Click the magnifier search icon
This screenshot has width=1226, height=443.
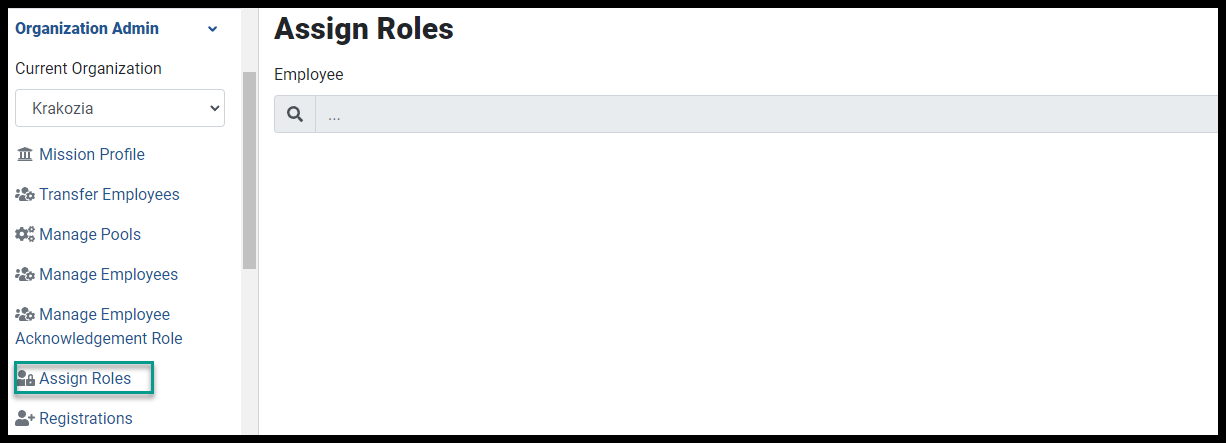click(x=295, y=115)
